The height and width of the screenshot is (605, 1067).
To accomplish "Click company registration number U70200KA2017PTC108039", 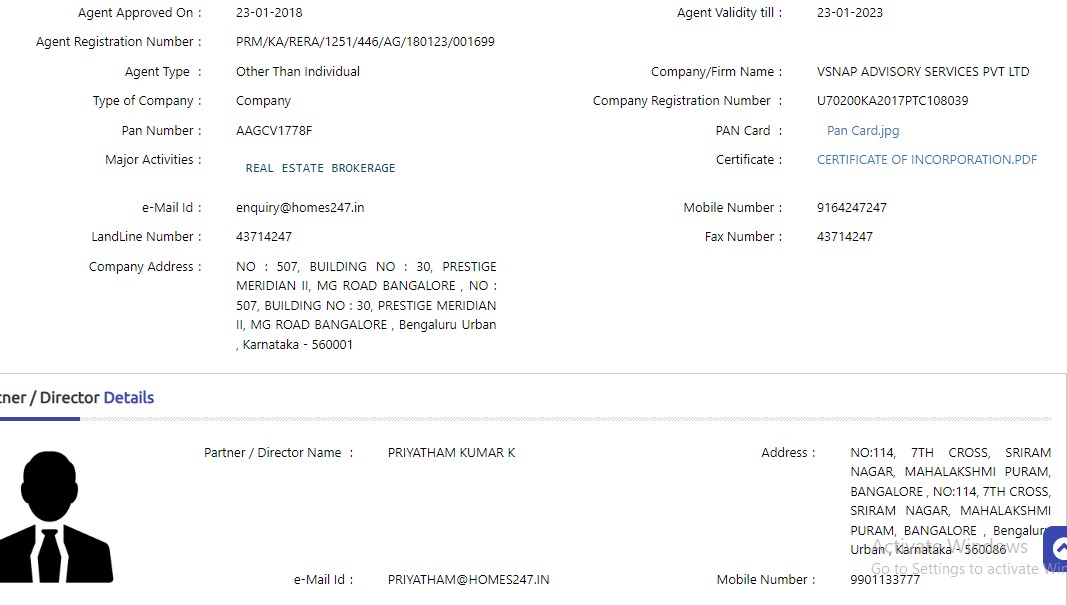I will click(892, 101).
